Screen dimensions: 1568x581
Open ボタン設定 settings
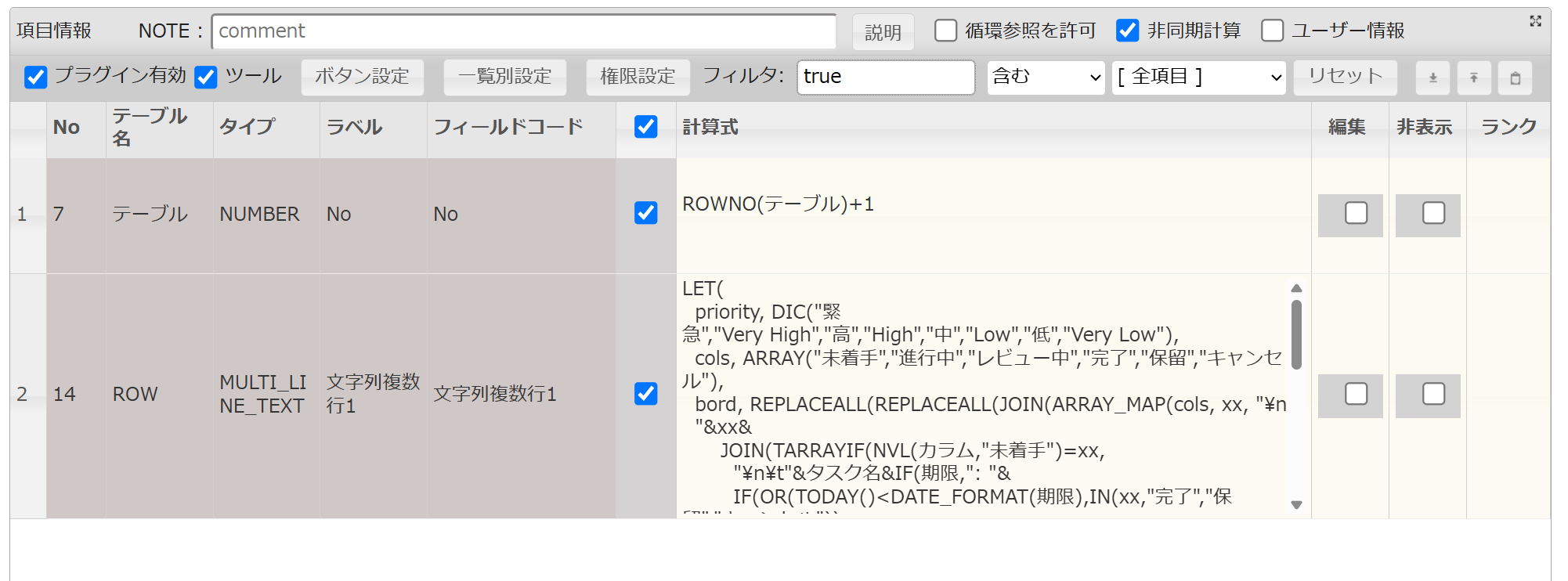363,78
